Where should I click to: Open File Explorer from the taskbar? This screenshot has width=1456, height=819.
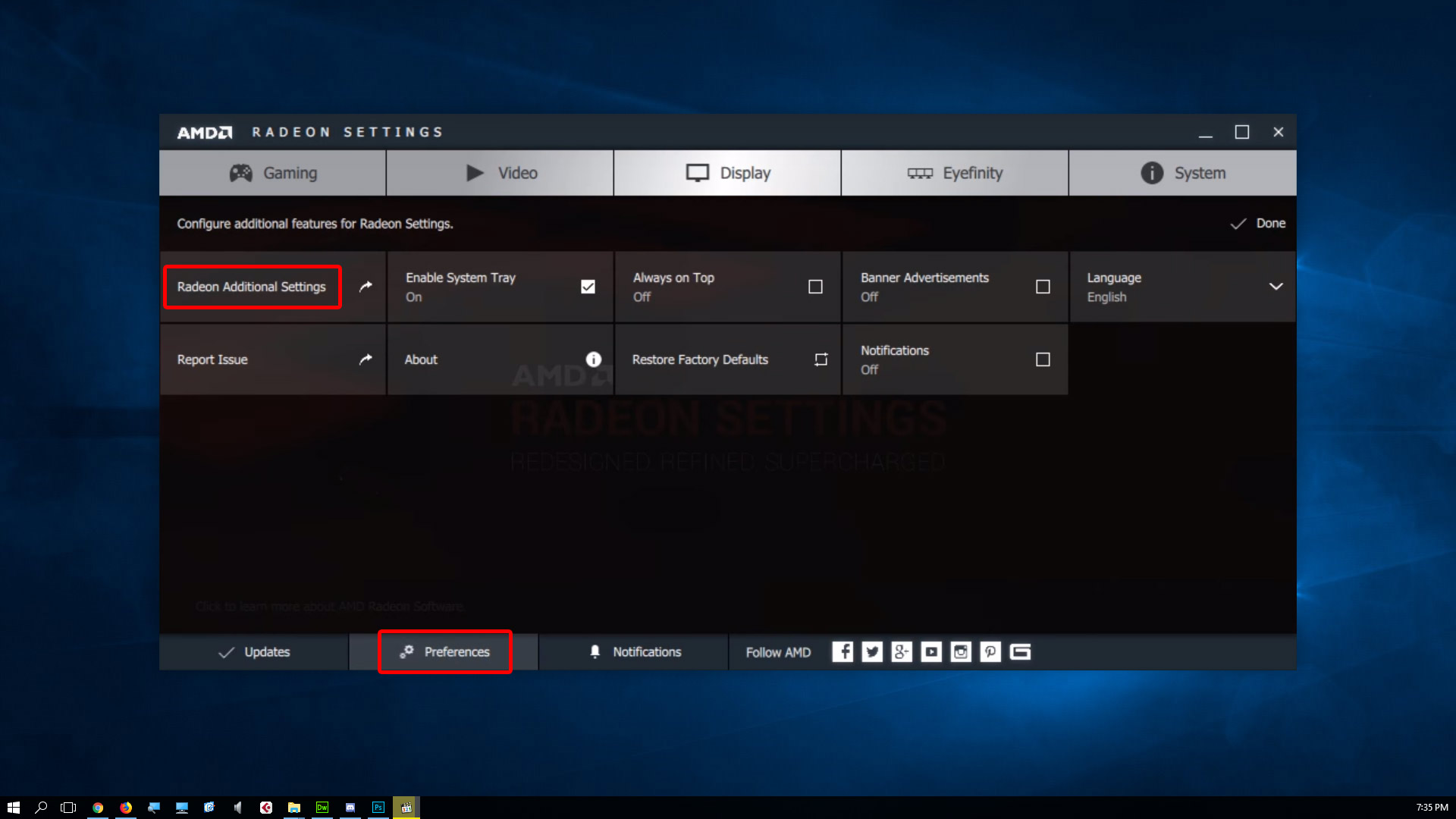click(294, 808)
